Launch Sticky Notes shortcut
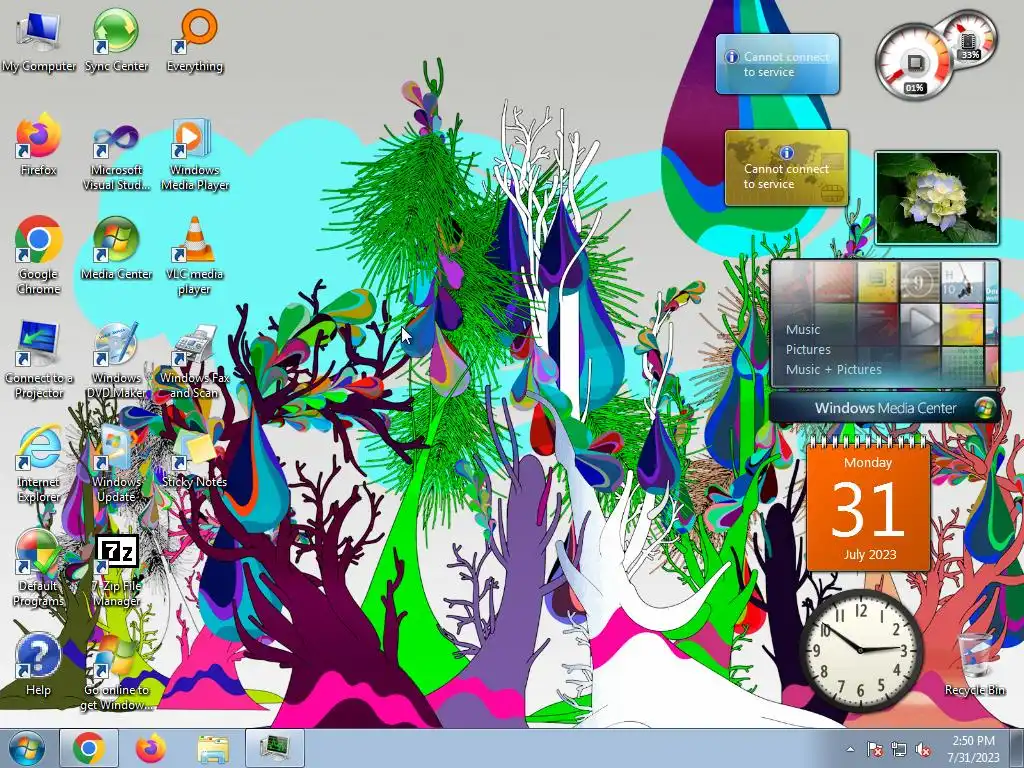 [x=195, y=457]
